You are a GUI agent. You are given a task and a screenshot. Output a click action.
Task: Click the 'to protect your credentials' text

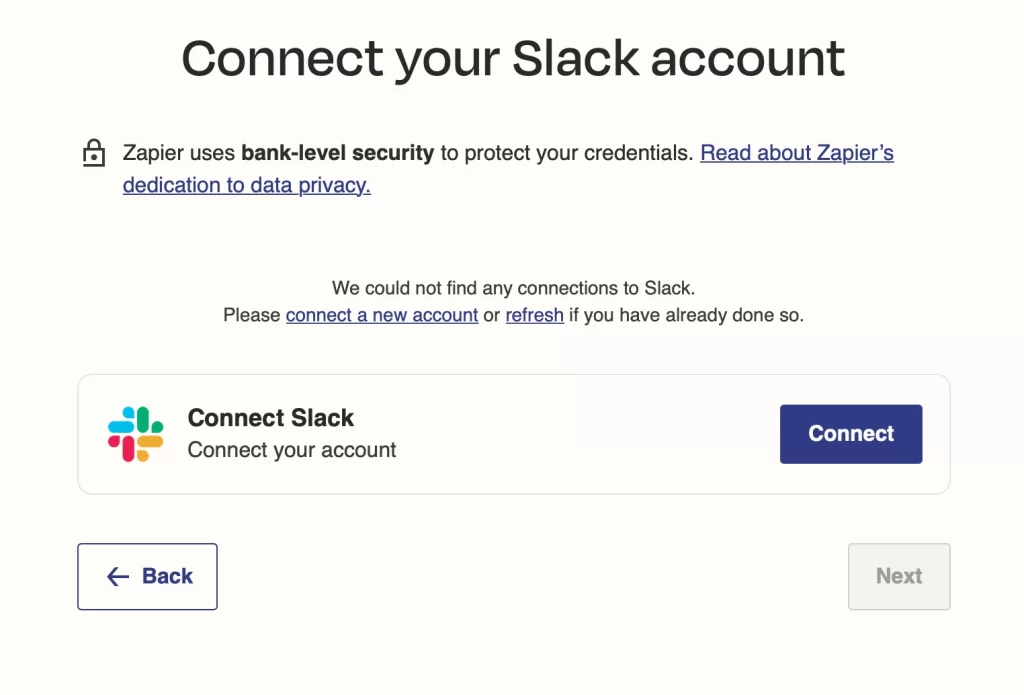point(567,153)
